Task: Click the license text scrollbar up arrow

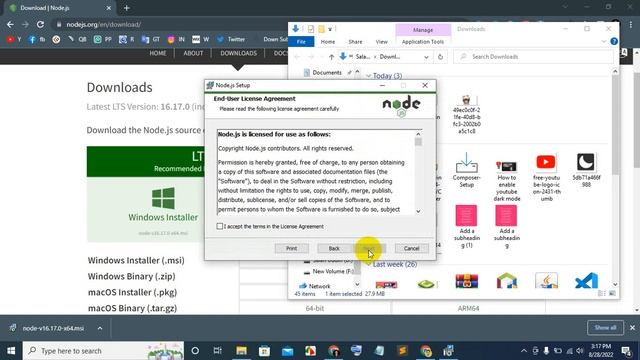Action: pos(418,134)
